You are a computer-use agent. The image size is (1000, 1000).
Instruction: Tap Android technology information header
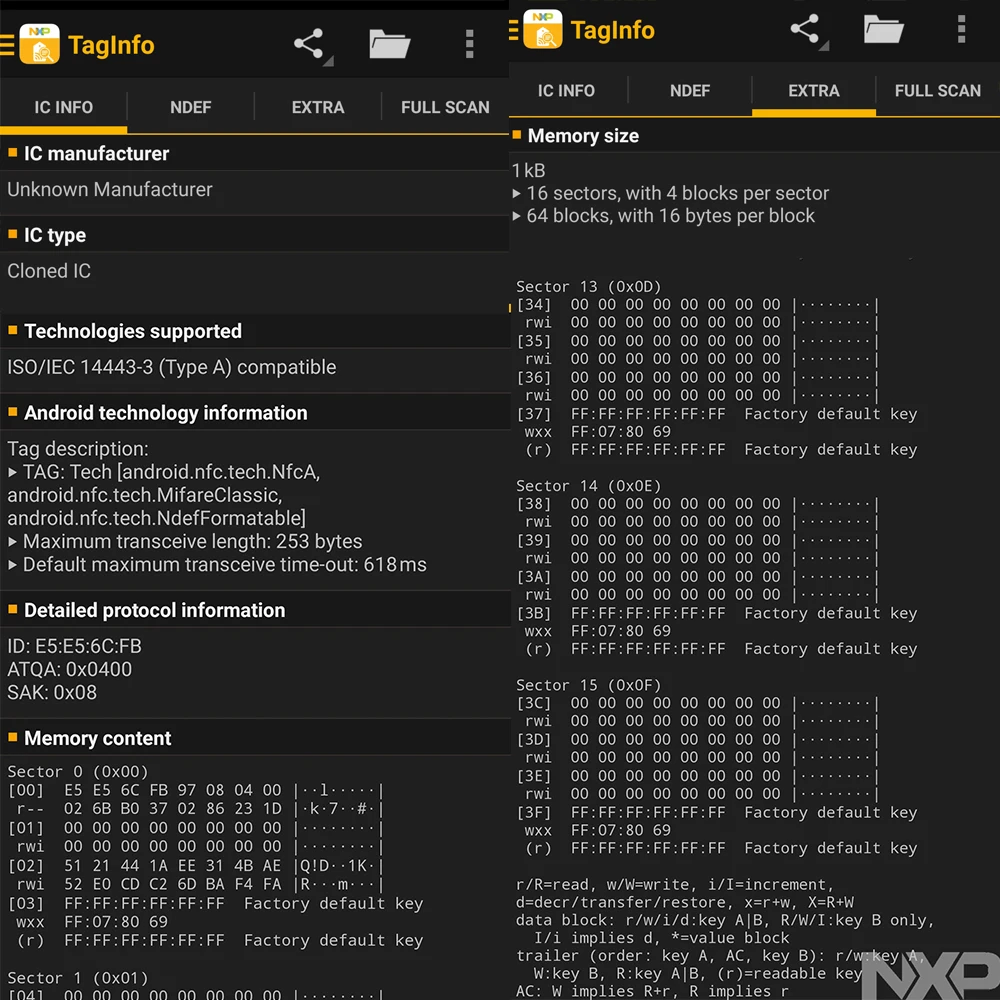254,413
